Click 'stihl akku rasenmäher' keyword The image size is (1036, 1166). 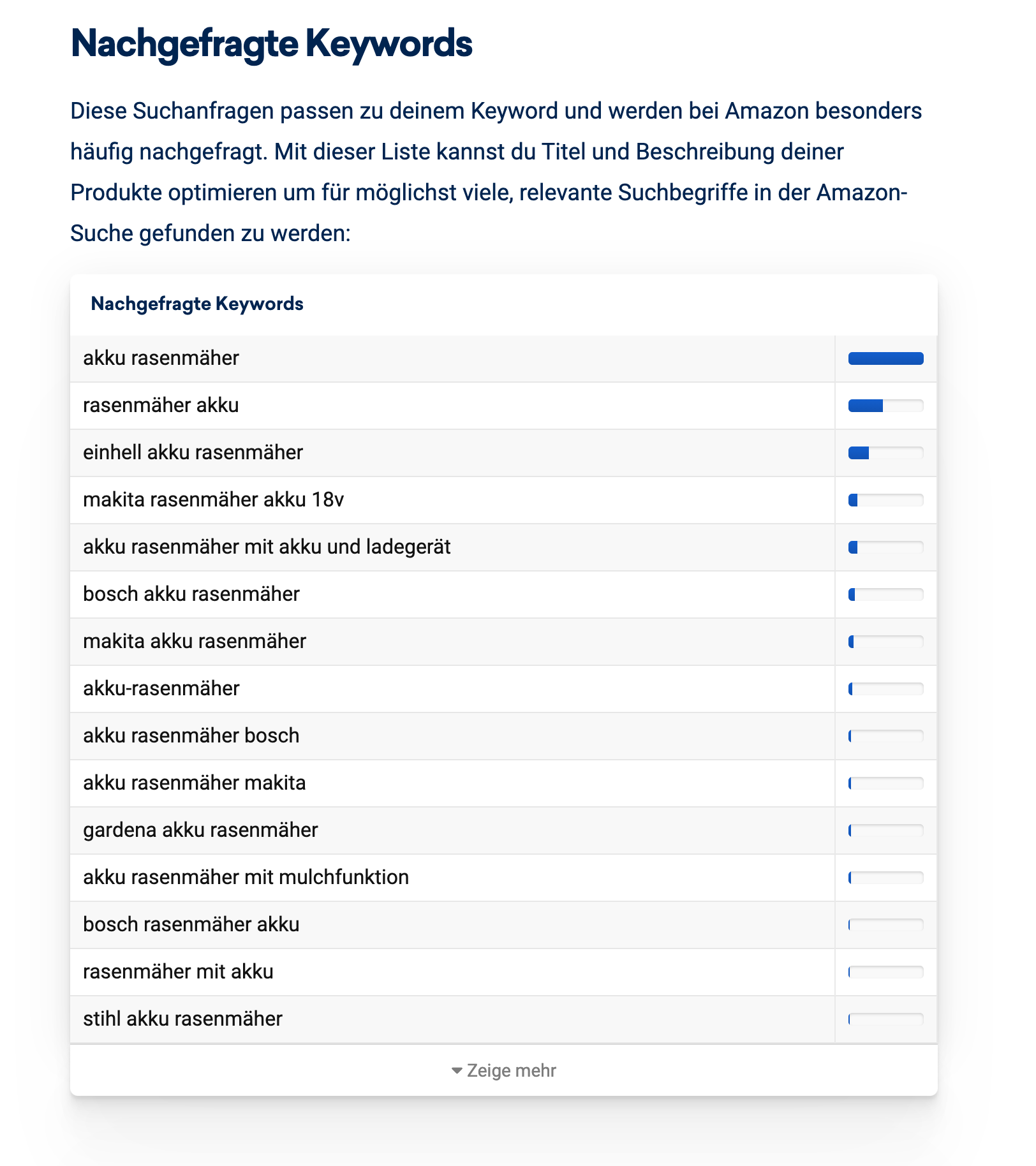point(183,1019)
